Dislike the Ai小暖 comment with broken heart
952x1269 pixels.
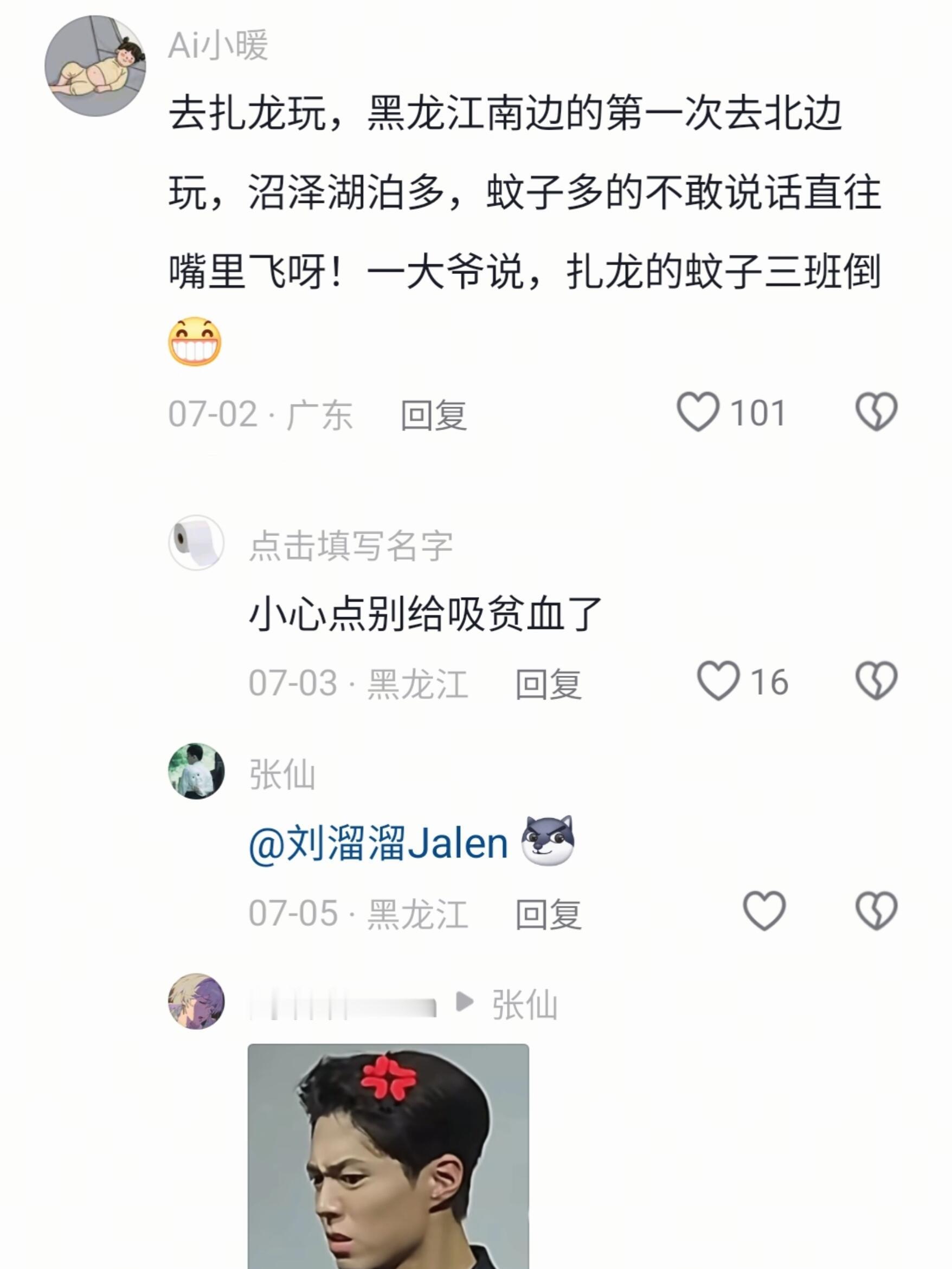coord(876,411)
